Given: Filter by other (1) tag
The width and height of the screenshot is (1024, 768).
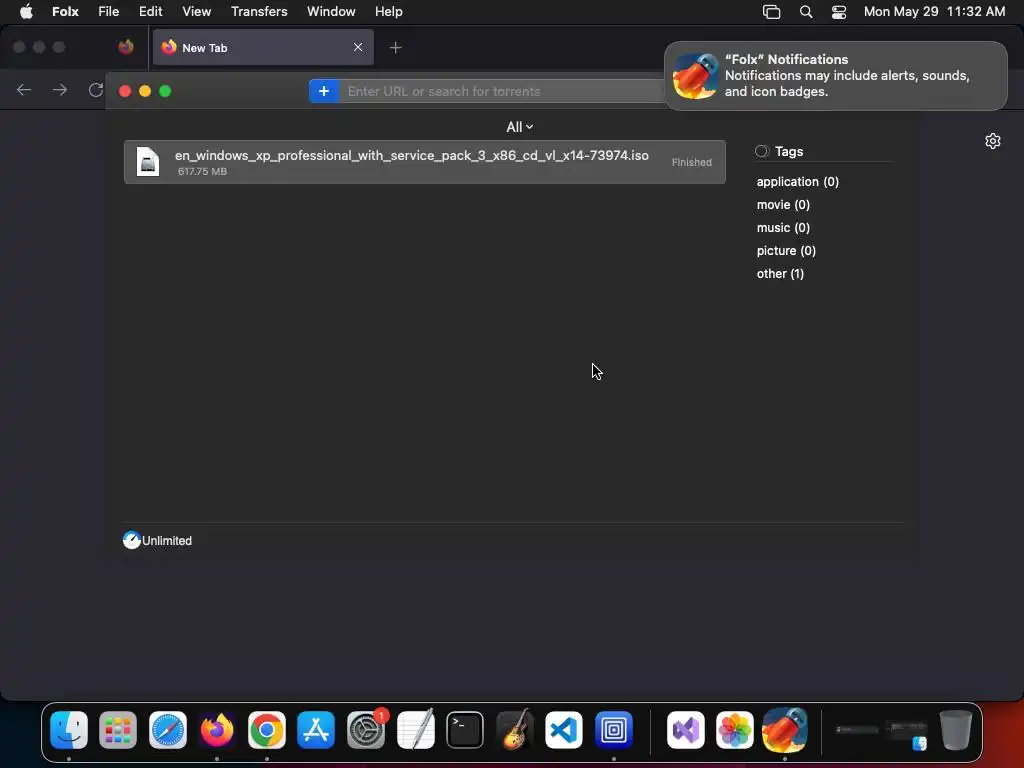Looking at the screenshot, I should click(780, 274).
